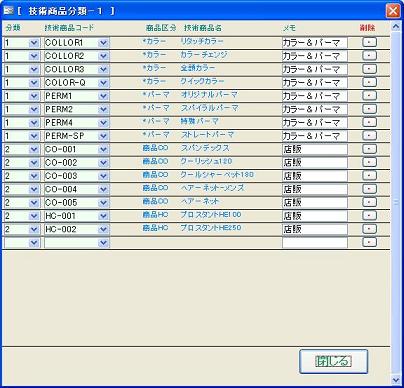The width and height of the screenshot is (404, 388).
Task: Remove the HC-002 row using its delete button
Action: [369, 229]
